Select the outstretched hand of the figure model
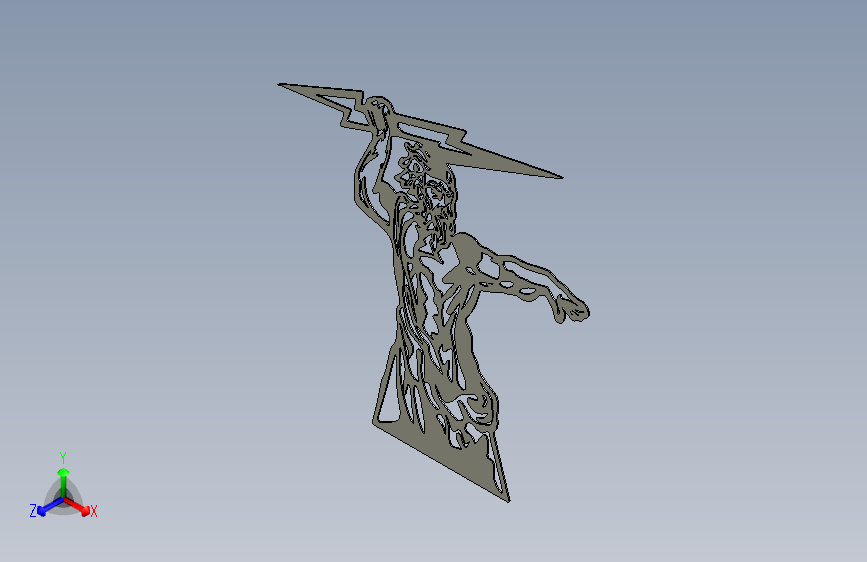The height and width of the screenshot is (562, 867). [x=572, y=310]
